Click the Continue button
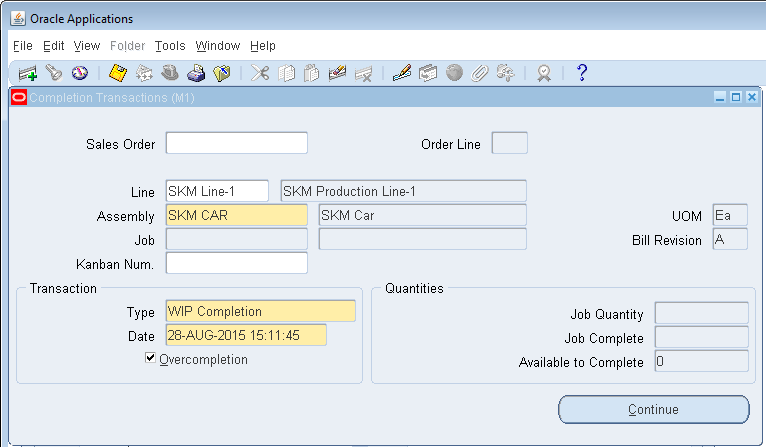The image size is (766, 447). tap(654, 409)
